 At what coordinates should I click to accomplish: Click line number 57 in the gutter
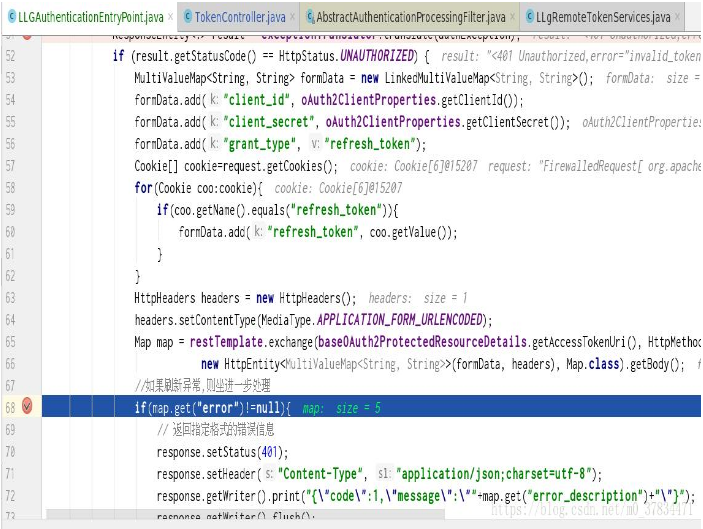click(10, 166)
